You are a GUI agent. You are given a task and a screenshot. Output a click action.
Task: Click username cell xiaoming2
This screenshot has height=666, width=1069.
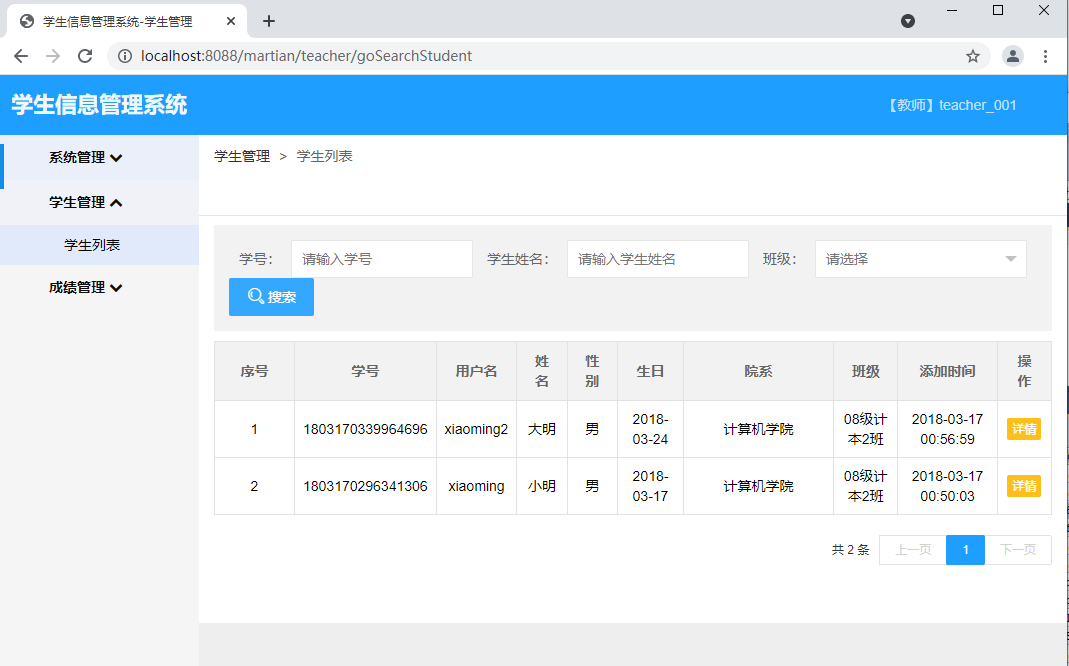pyautogui.click(x=476, y=429)
